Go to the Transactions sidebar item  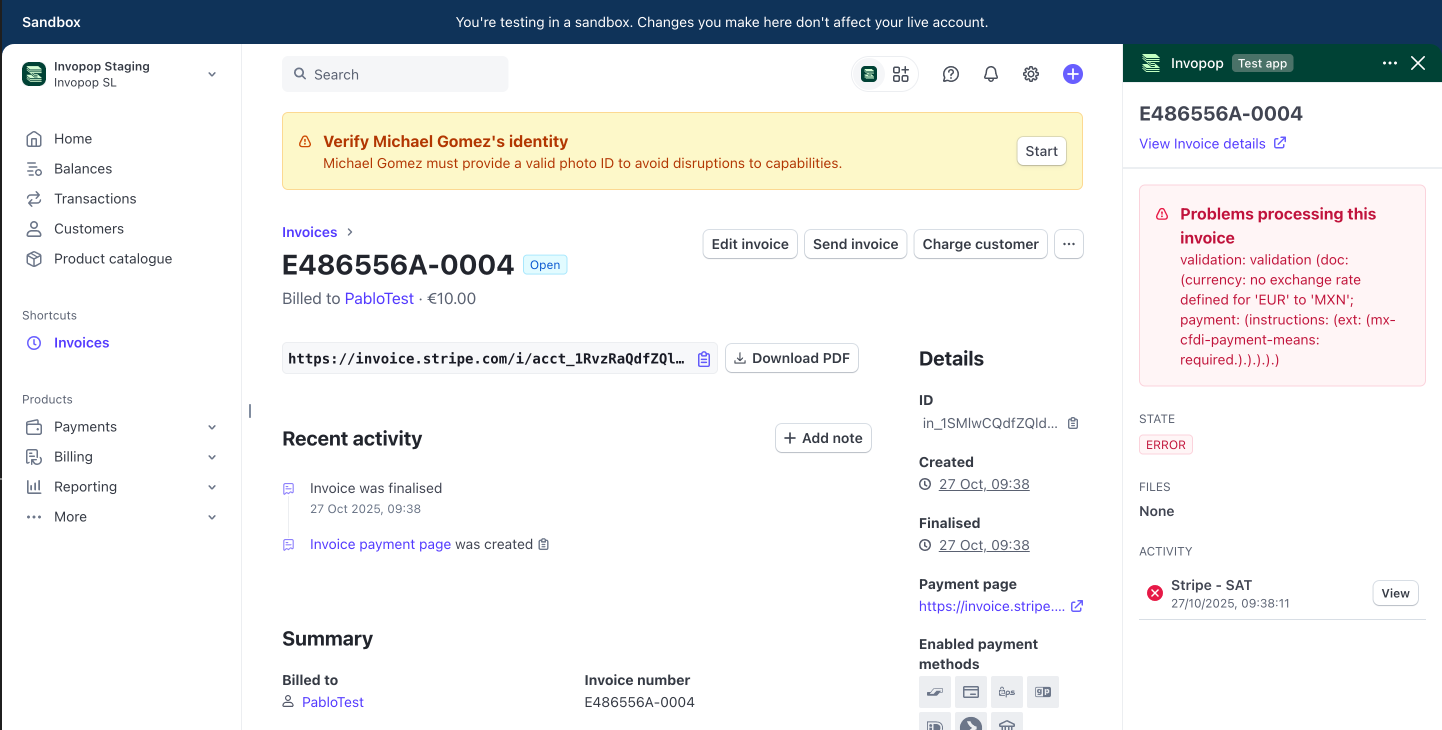96,198
